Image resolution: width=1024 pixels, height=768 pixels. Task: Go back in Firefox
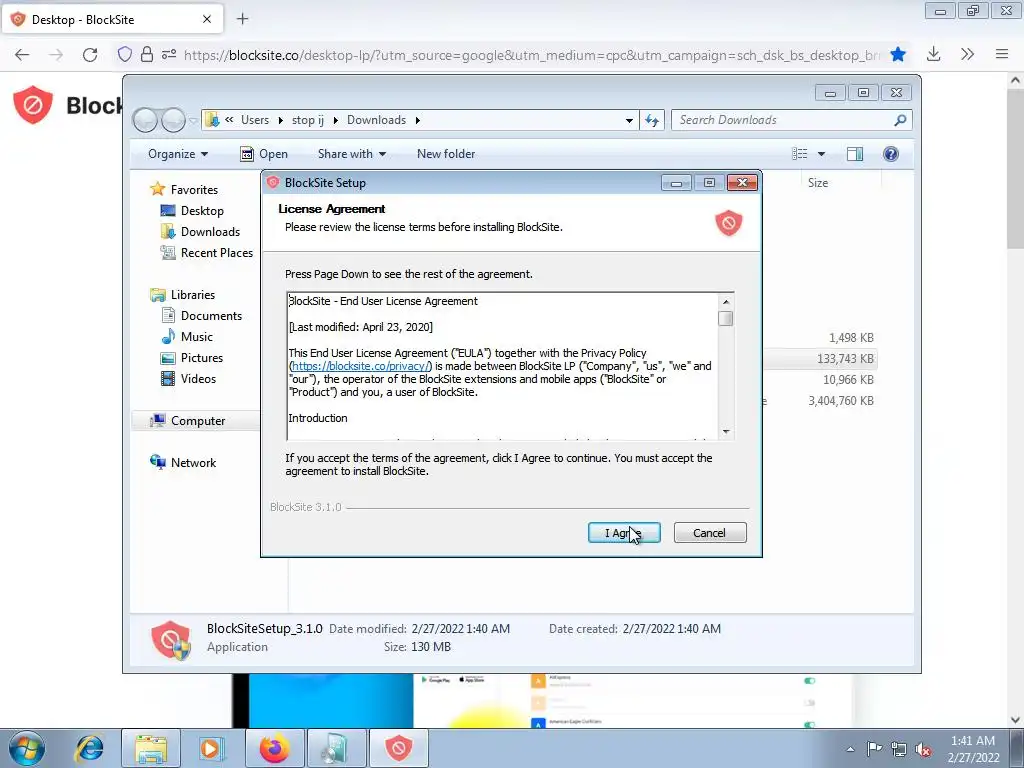(22, 55)
